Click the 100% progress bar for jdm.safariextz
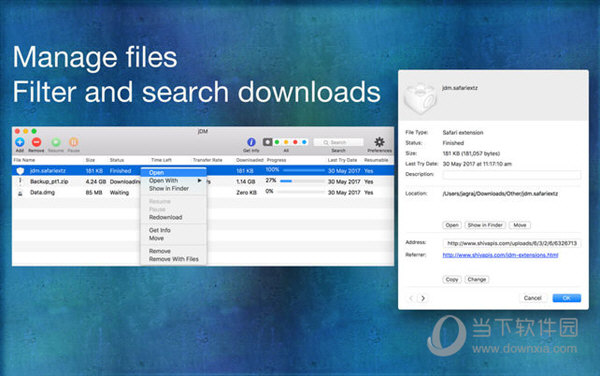Image resolution: width=600 pixels, height=376 pixels. tap(305, 171)
